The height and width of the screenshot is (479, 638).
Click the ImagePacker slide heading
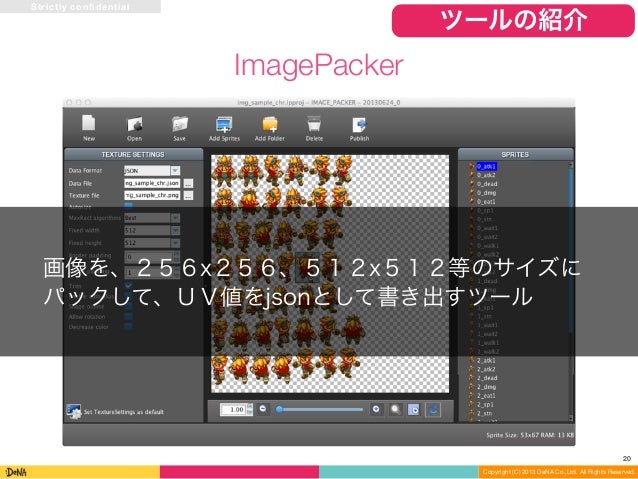pos(319,65)
